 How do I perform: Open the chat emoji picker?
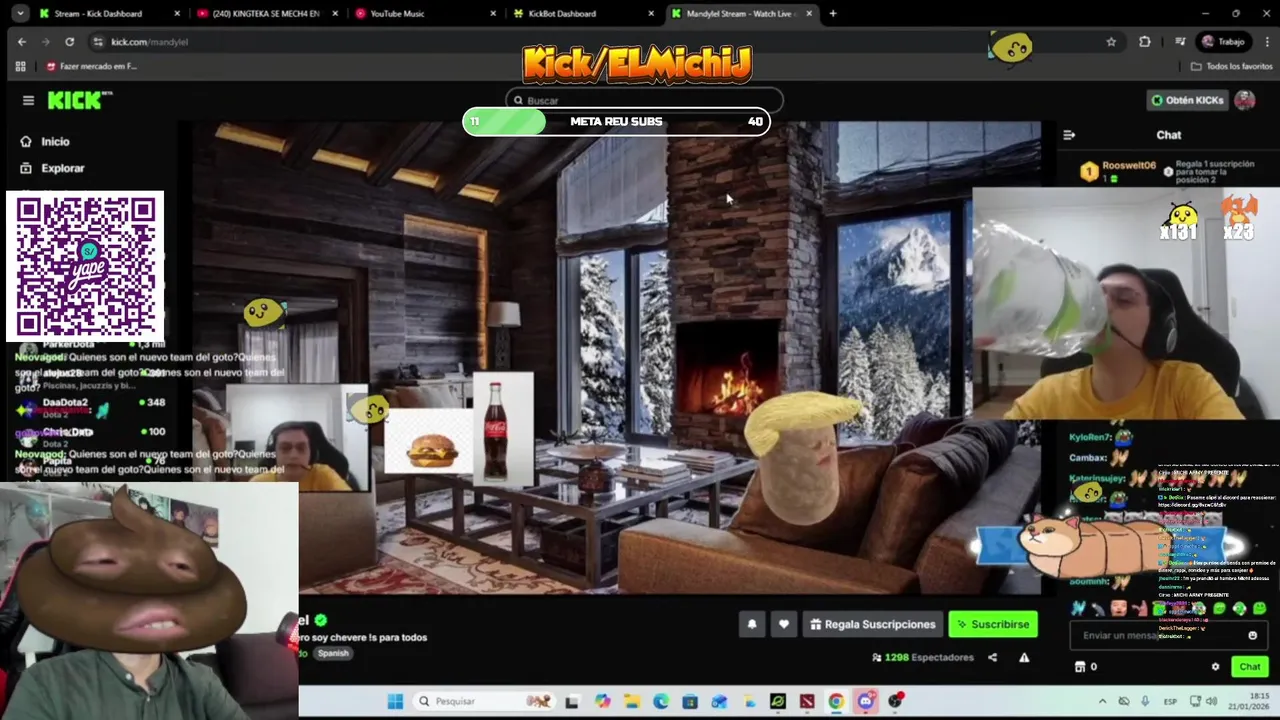click(1252, 635)
